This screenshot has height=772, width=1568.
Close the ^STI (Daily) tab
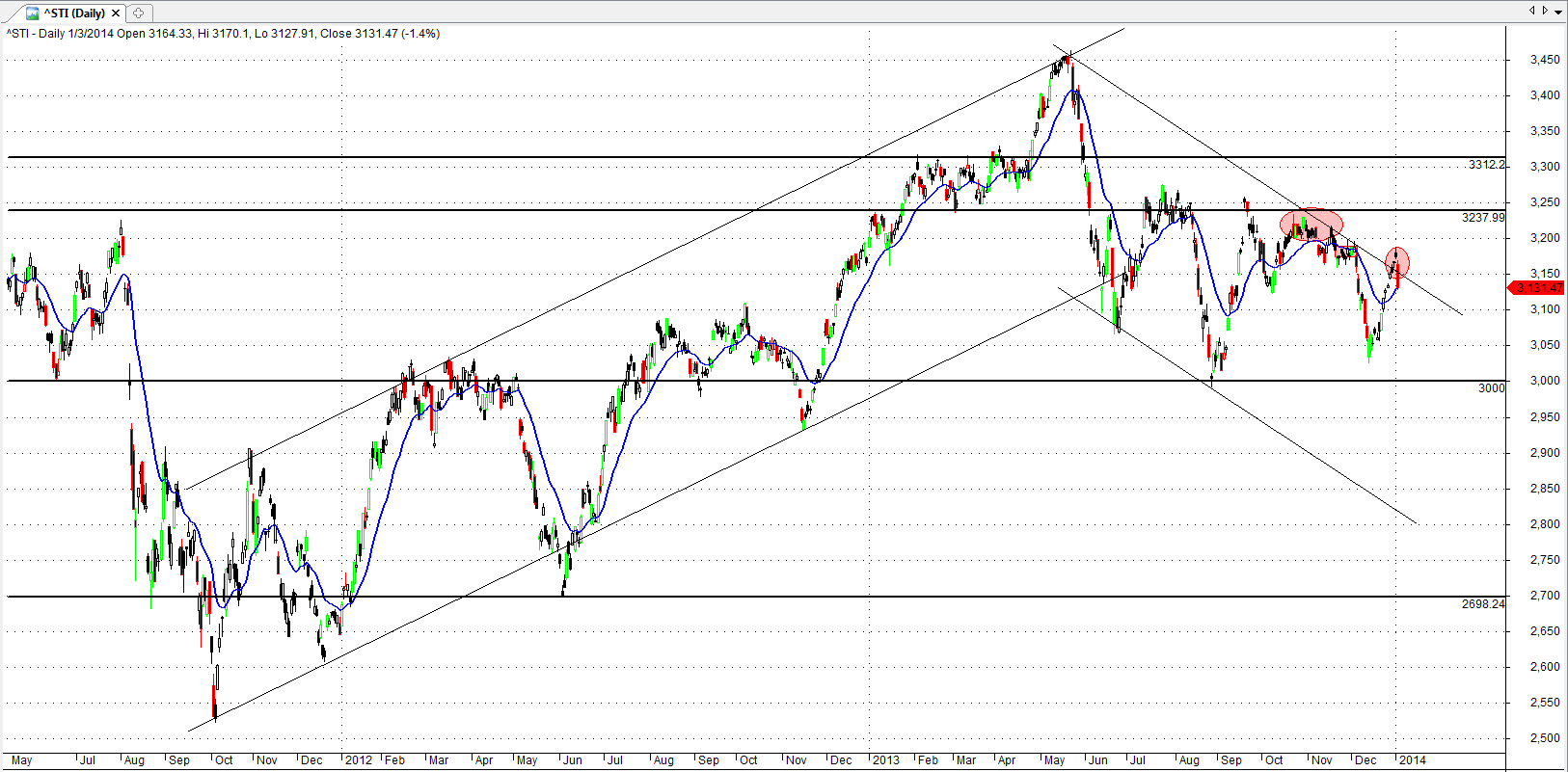(116, 13)
